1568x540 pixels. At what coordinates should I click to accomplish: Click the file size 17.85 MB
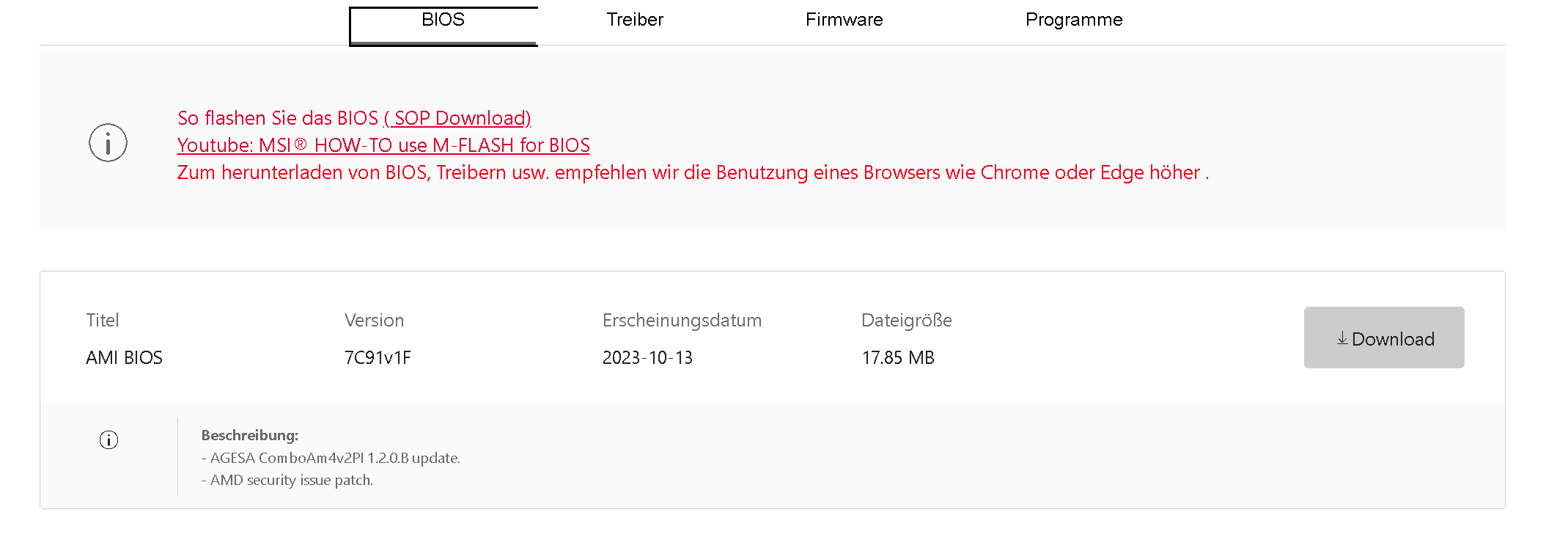[898, 357]
